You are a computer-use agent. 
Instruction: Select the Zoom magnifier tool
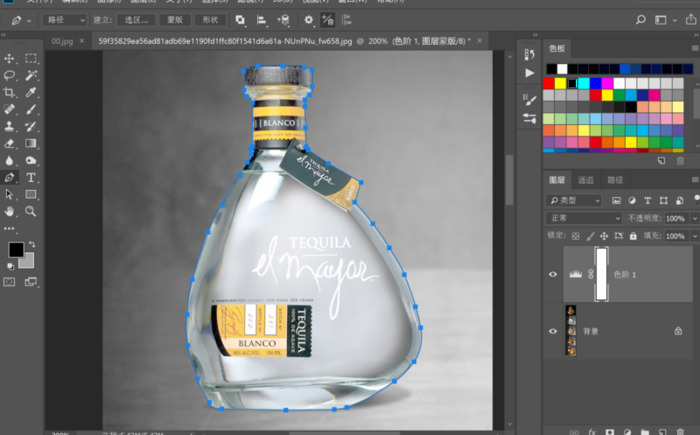tap(31, 211)
